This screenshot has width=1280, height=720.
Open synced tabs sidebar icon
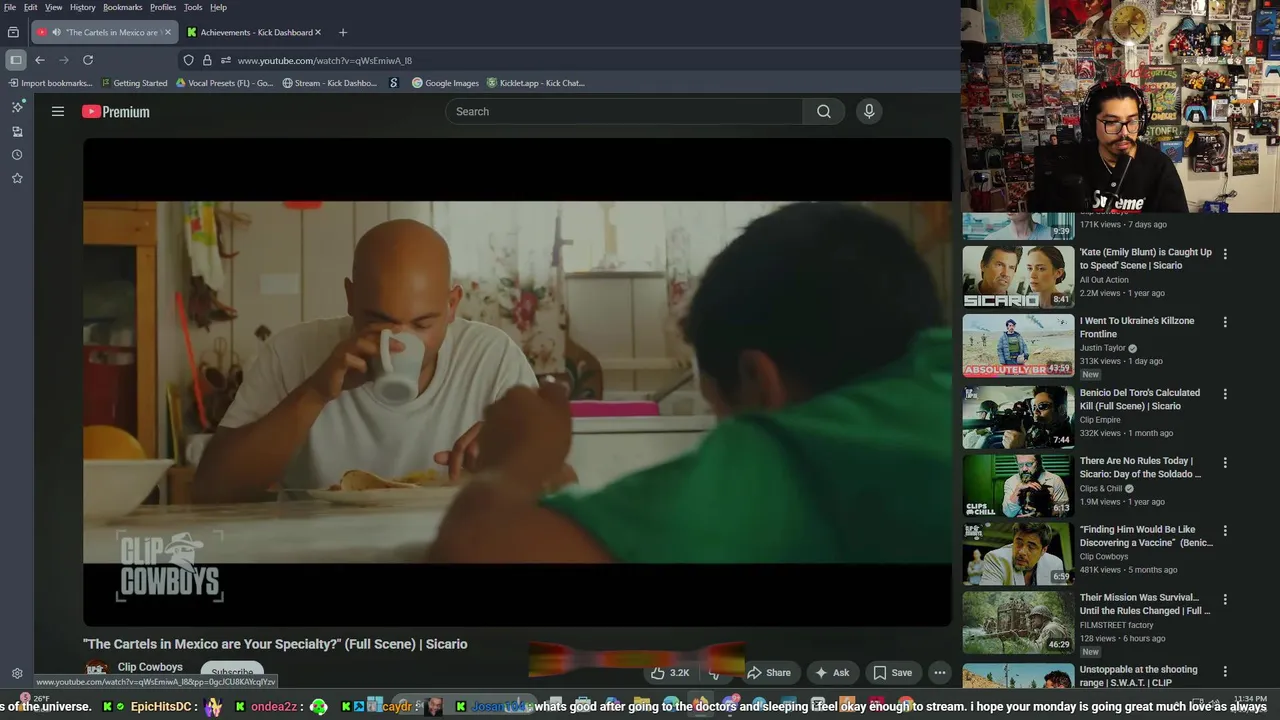[x=17, y=131]
